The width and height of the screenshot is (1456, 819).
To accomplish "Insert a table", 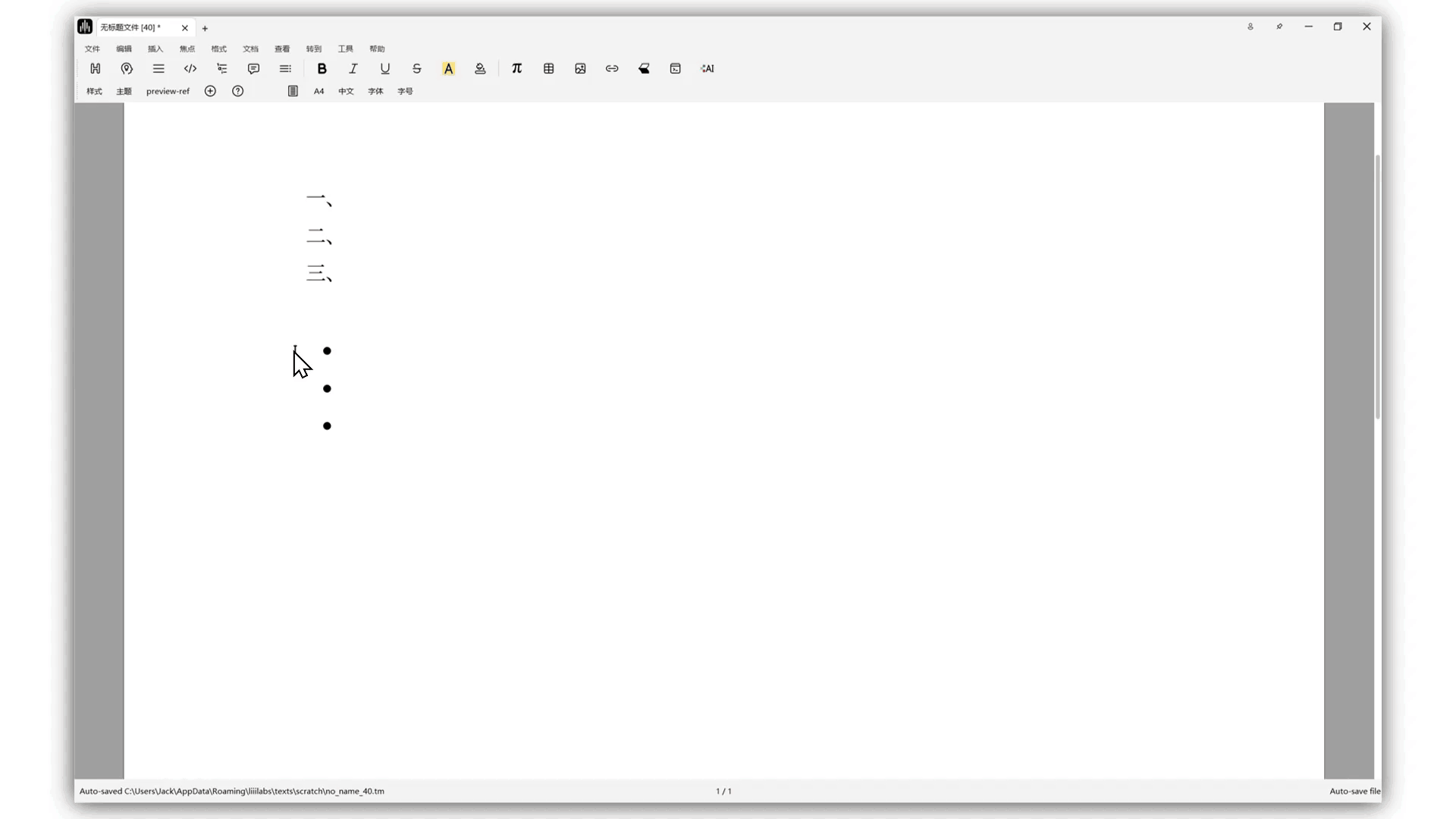I will (x=548, y=68).
